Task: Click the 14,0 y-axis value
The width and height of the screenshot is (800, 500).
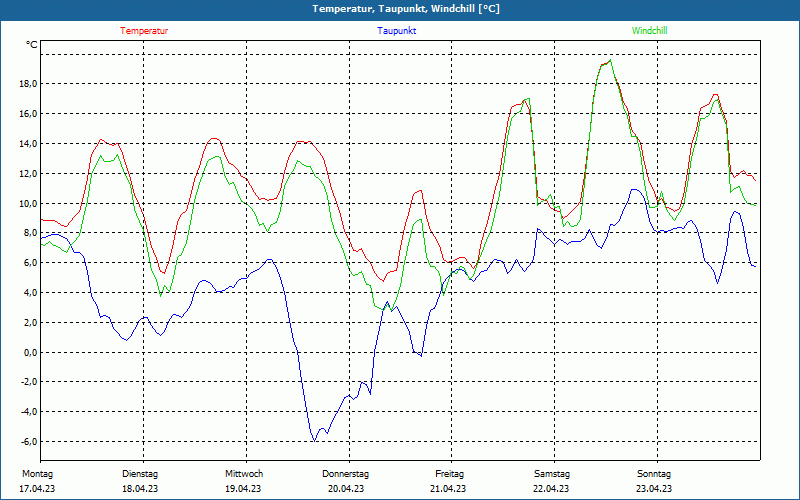Action: [28, 143]
